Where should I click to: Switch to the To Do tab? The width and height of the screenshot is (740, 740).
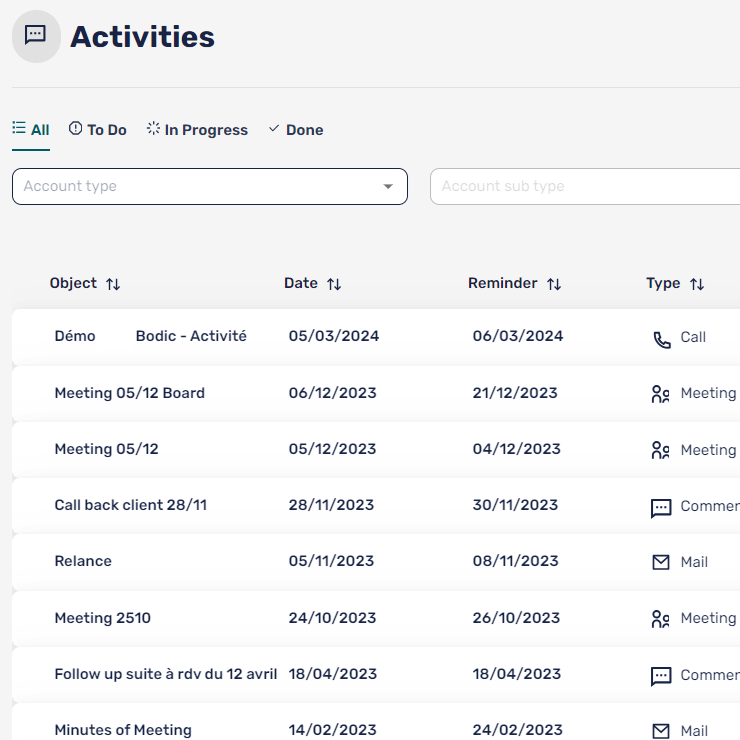(98, 130)
